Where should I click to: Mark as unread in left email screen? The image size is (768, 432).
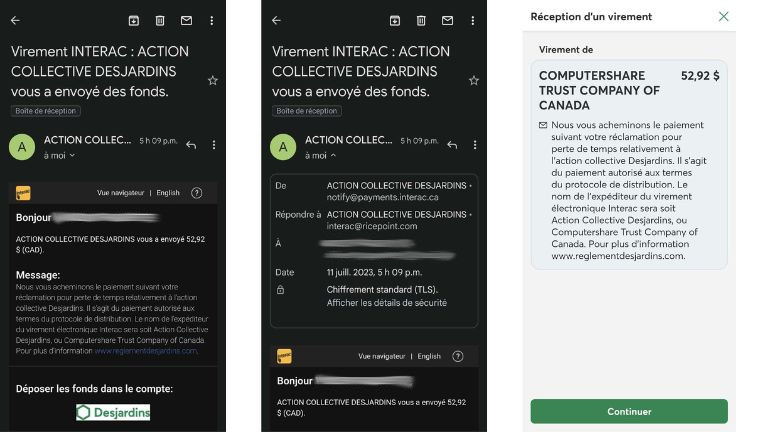[186, 21]
